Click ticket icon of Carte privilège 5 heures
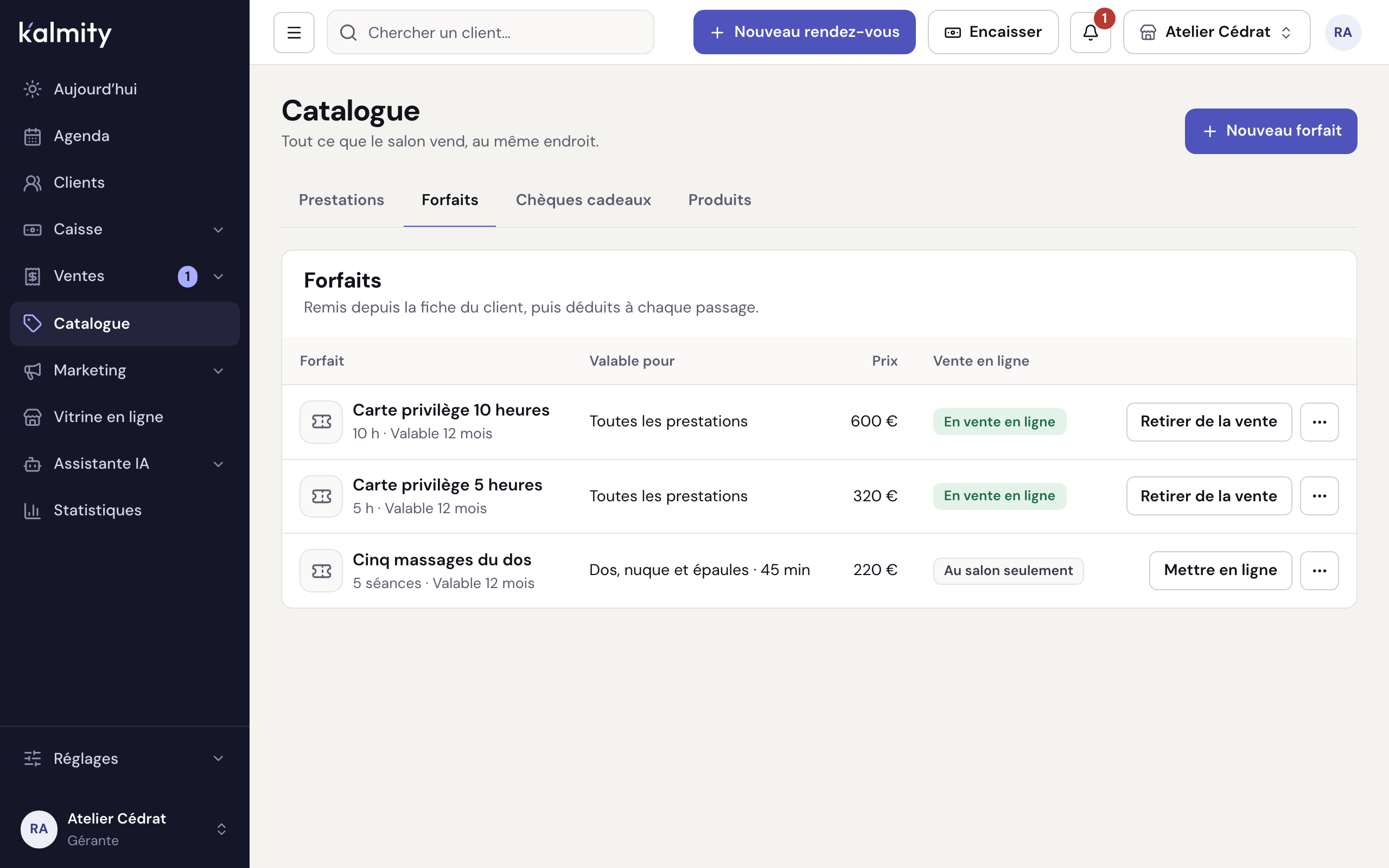 (x=321, y=496)
